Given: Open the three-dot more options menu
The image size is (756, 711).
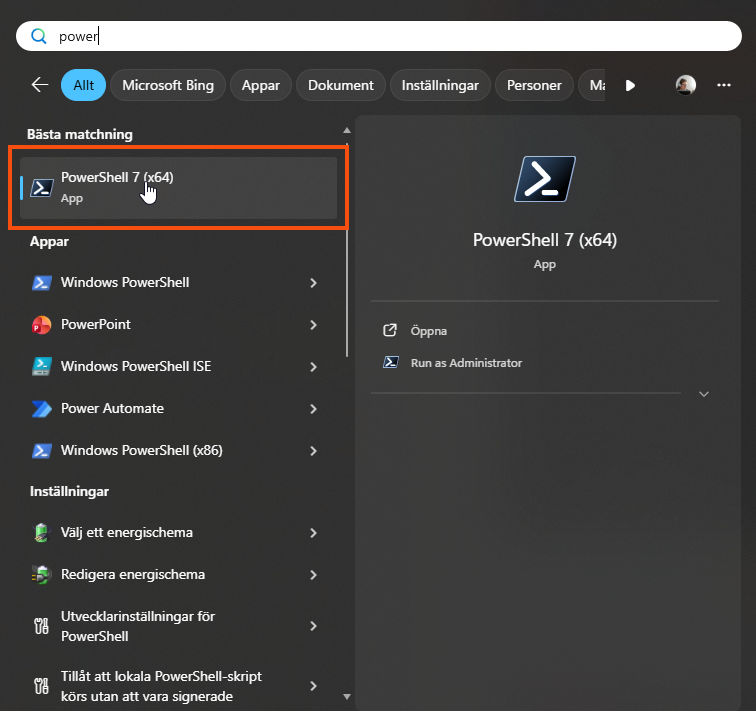Looking at the screenshot, I should (x=724, y=85).
